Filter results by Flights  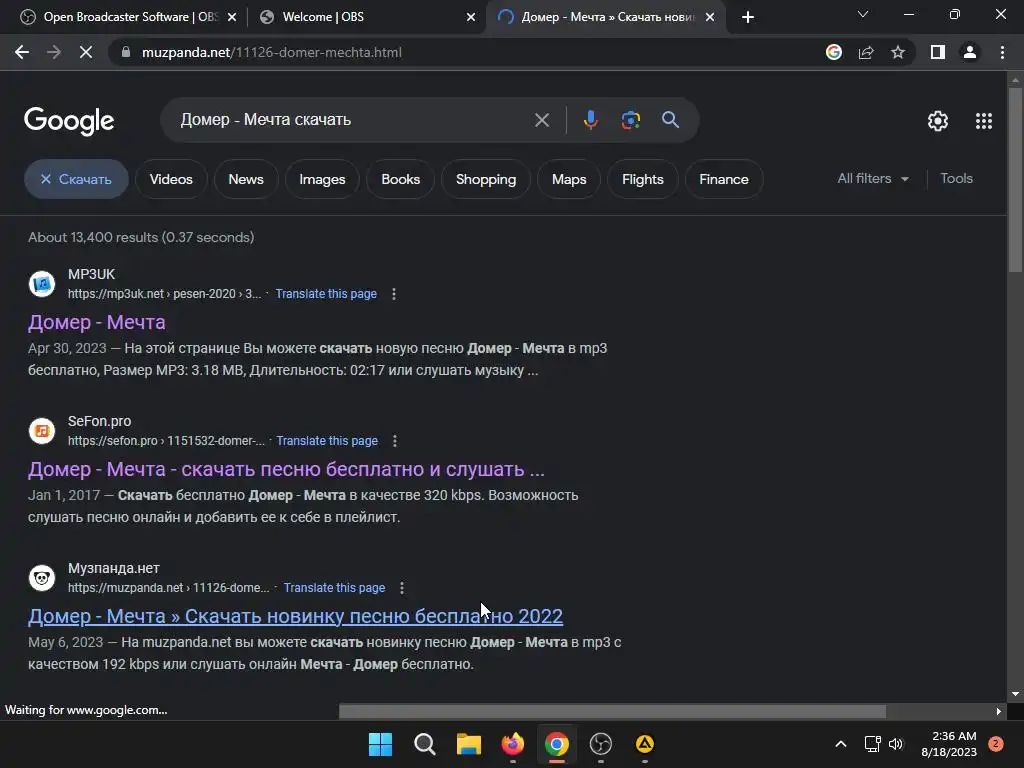click(x=643, y=179)
